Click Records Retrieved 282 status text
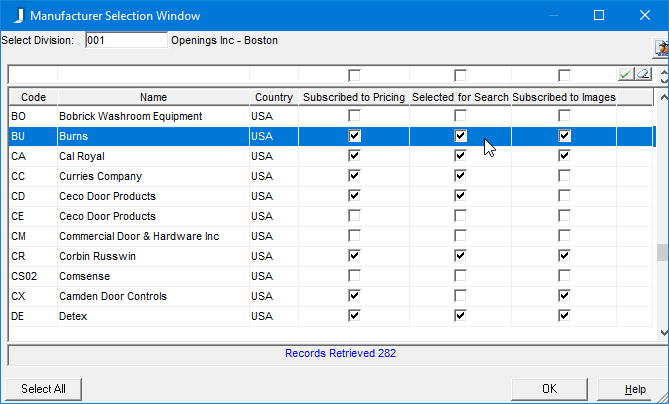Viewport: 669px width, 404px height. coord(340,353)
